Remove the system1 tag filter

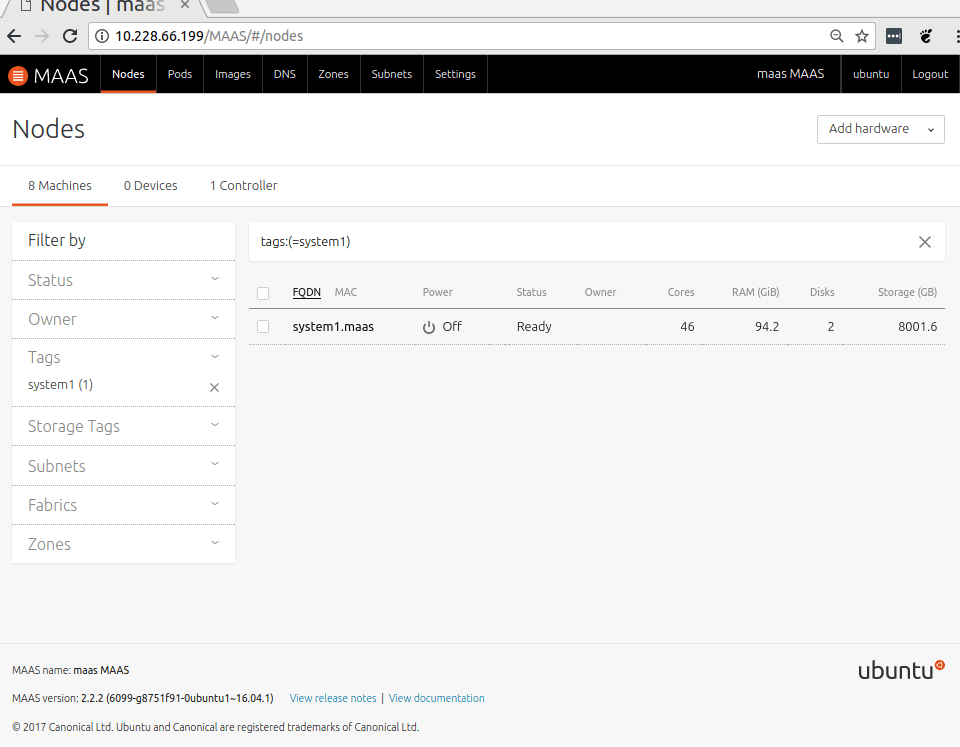point(214,387)
